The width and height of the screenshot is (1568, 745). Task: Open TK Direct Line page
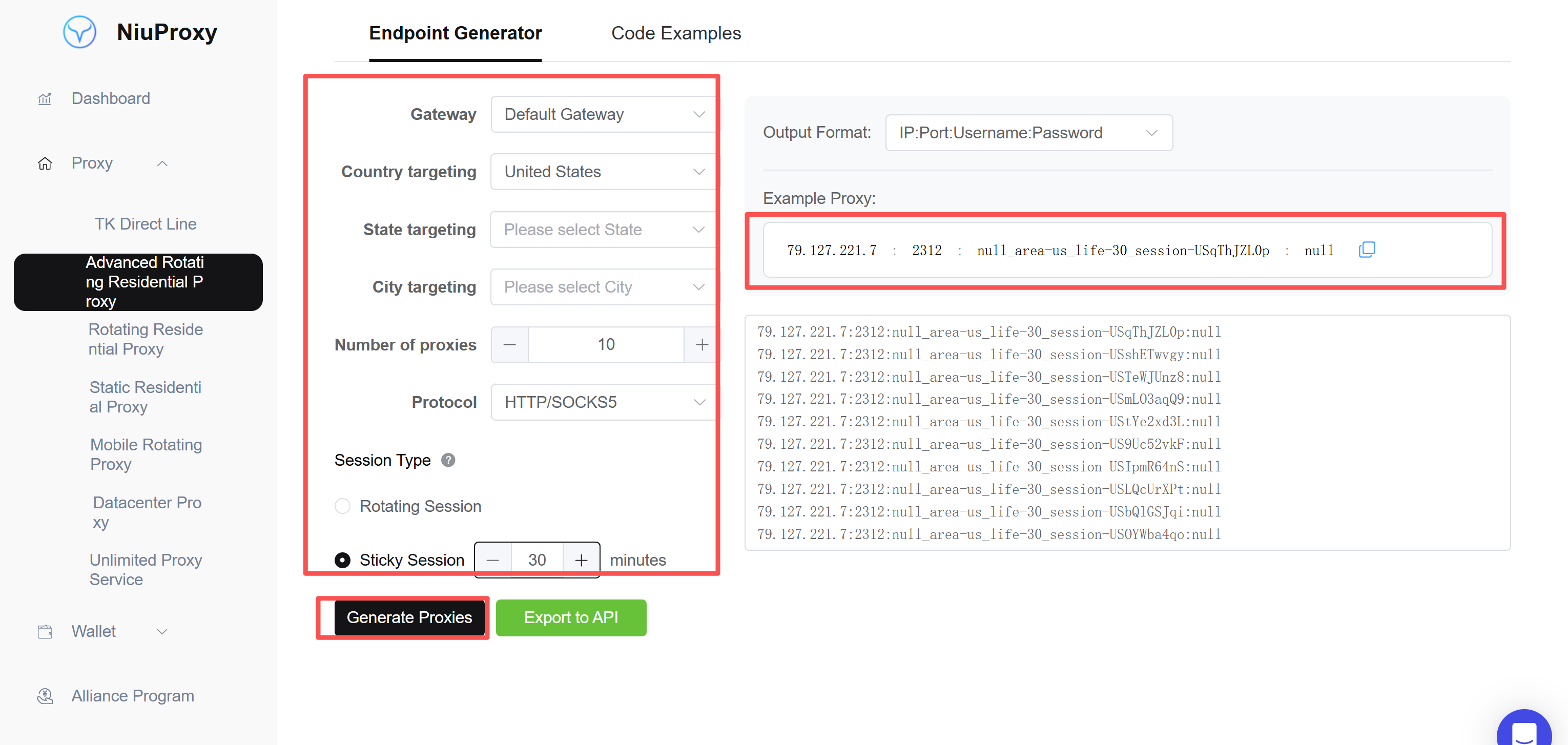pos(146,224)
